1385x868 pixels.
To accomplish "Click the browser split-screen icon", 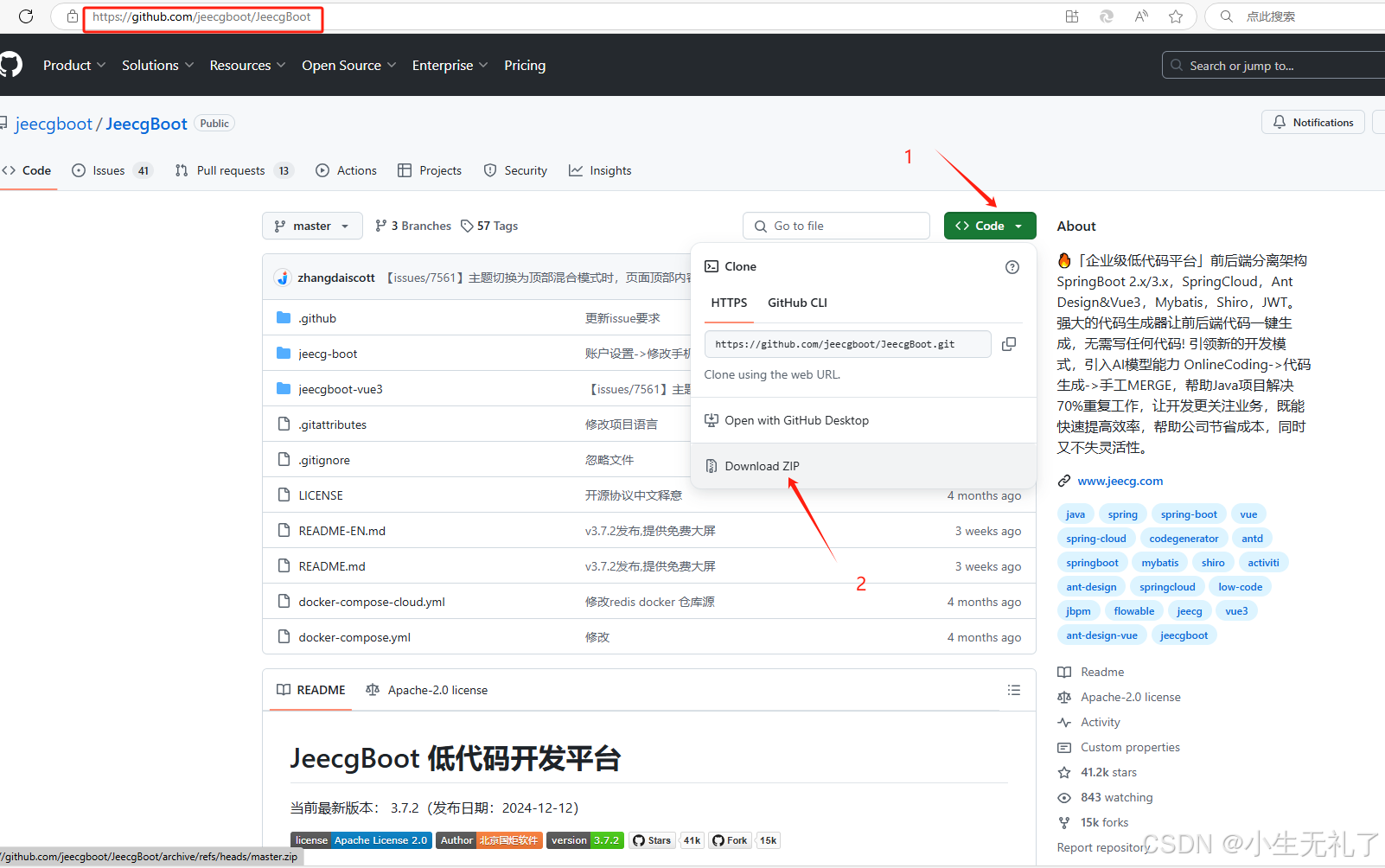I will [x=1072, y=16].
